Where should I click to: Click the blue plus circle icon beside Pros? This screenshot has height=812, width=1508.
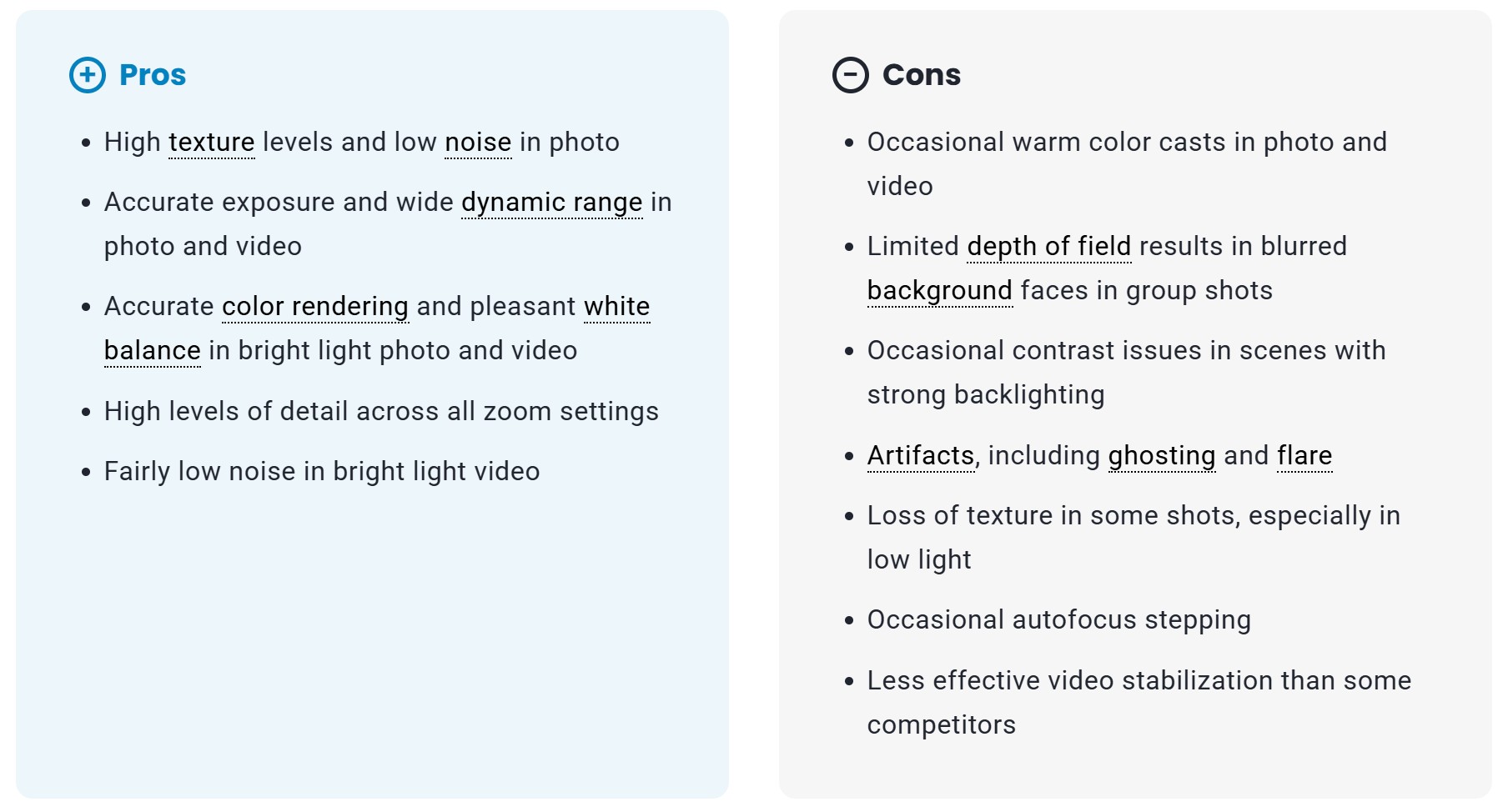88,75
